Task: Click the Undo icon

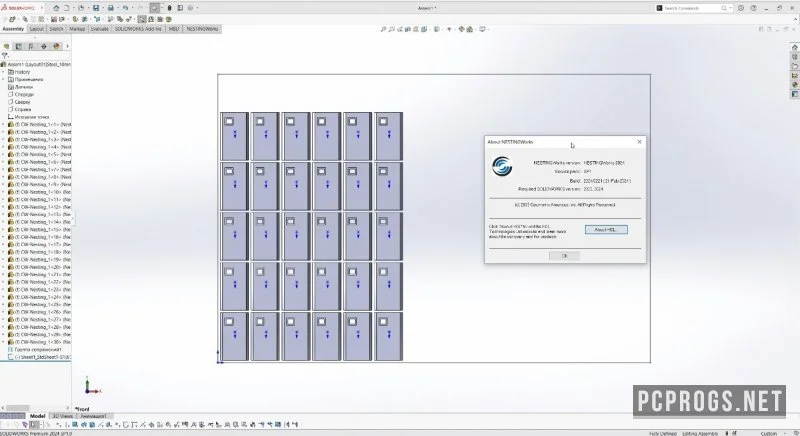Action: [x=125, y=8]
